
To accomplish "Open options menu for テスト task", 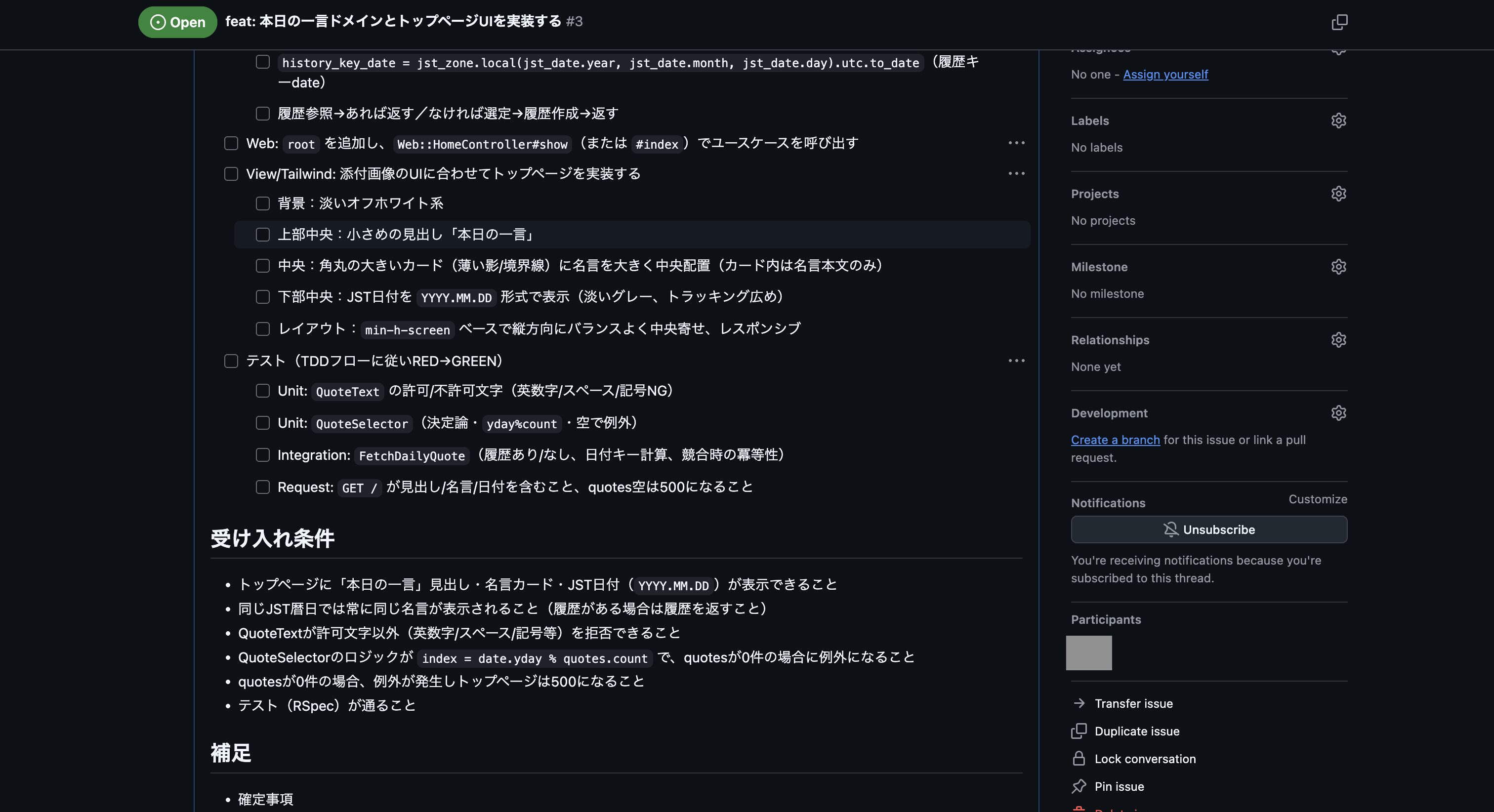I will click(1016, 361).
